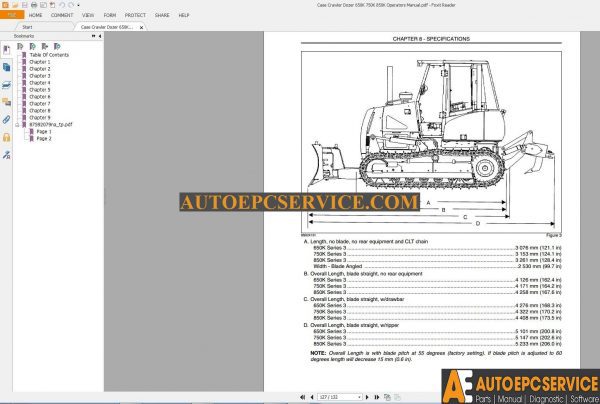The image size is (600, 404).
Task: Click the Redo icon in quick access toolbar
Action: point(71,5)
